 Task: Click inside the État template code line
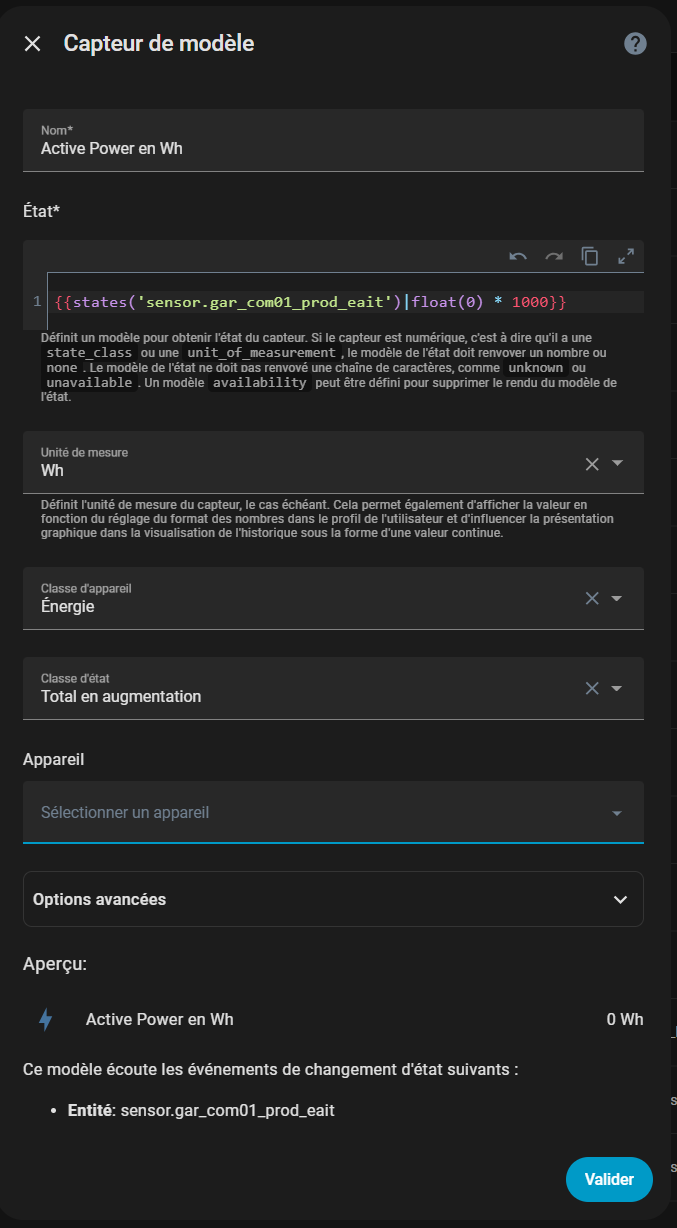[x=300, y=302]
